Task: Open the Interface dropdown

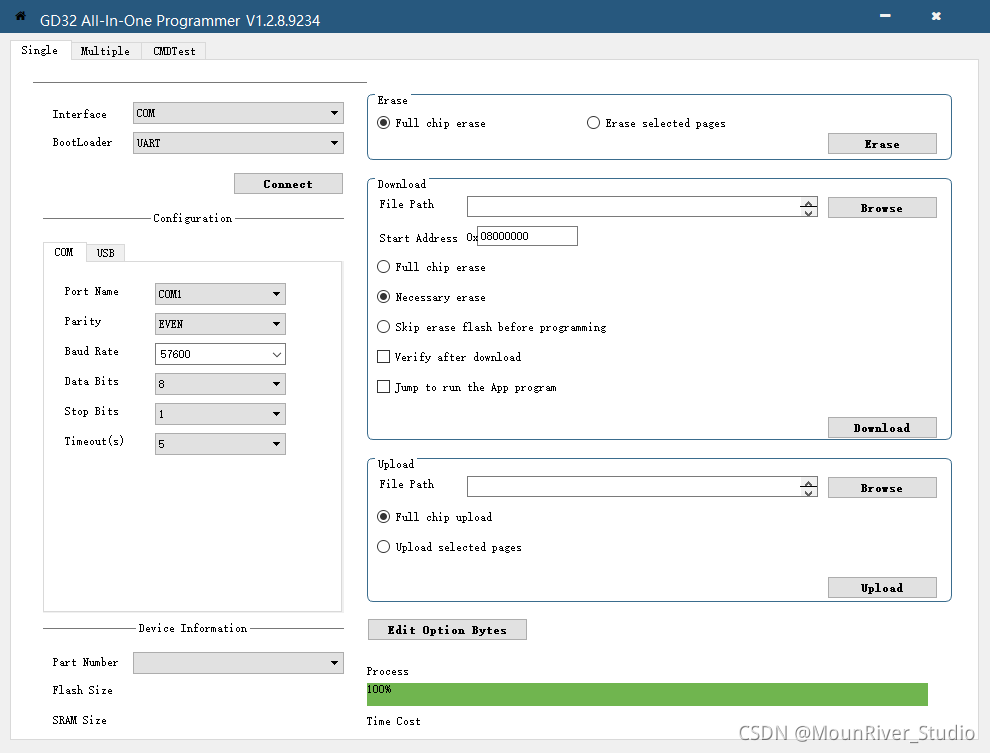Action: click(x=238, y=113)
